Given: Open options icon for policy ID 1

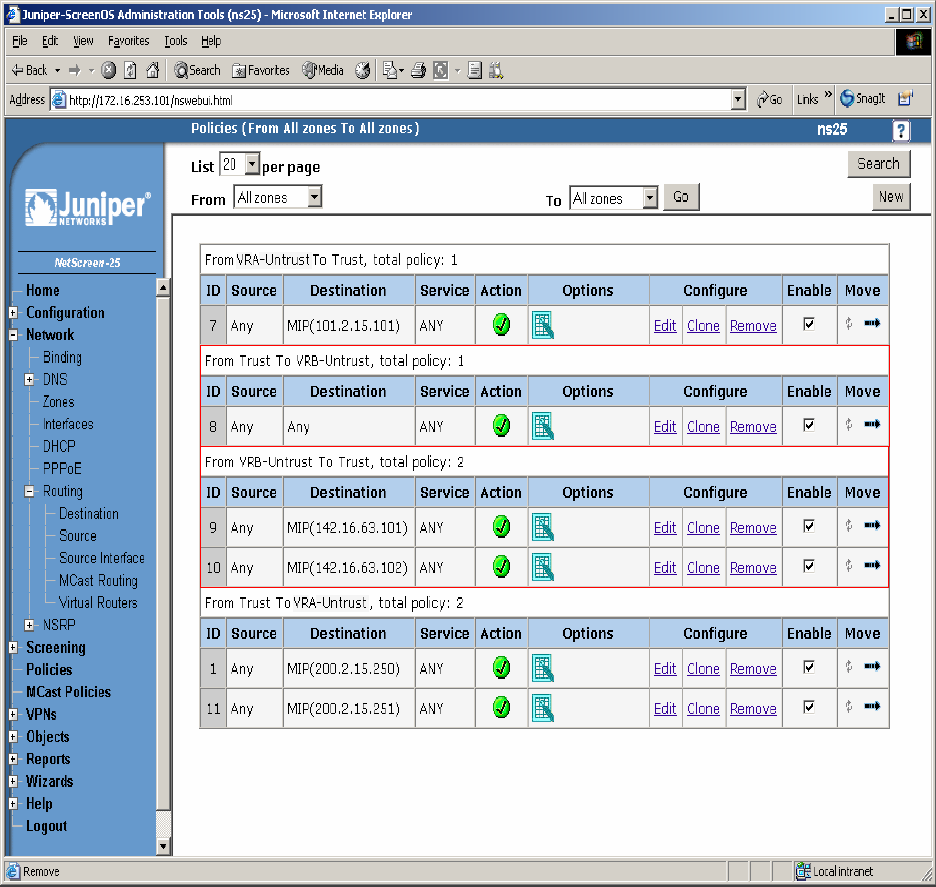Looking at the screenshot, I should pos(543,668).
